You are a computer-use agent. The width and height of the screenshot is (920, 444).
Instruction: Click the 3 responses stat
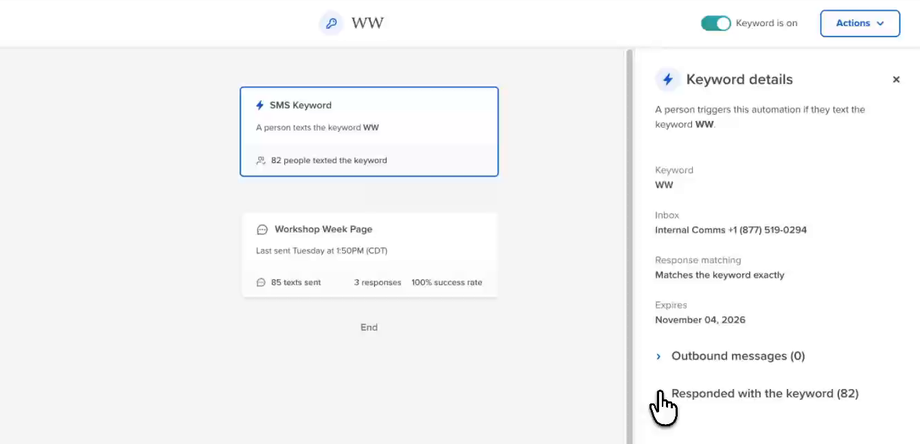click(x=377, y=283)
